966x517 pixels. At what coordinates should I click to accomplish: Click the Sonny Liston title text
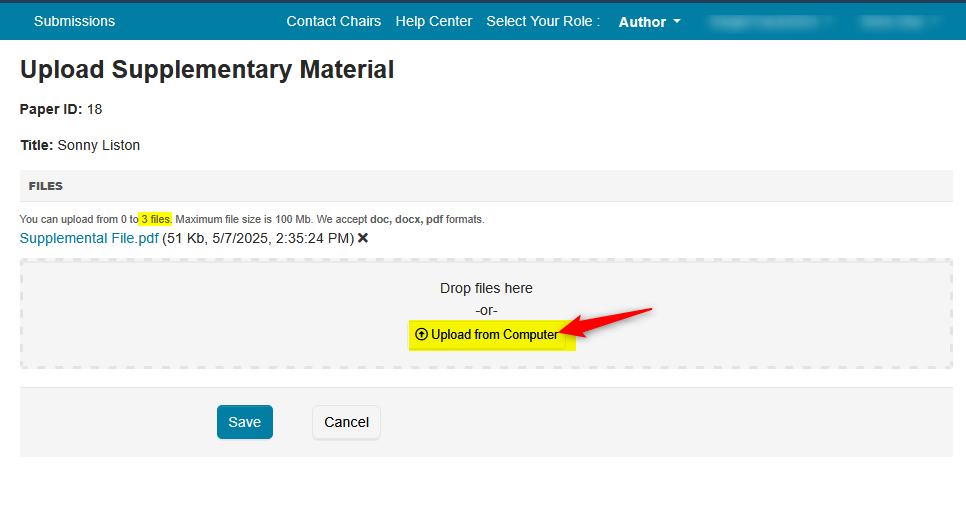(98, 145)
